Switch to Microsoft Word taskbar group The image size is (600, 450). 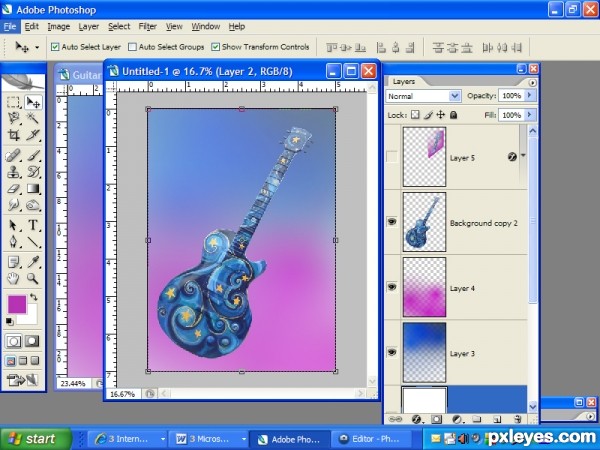(x=209, y=439)
